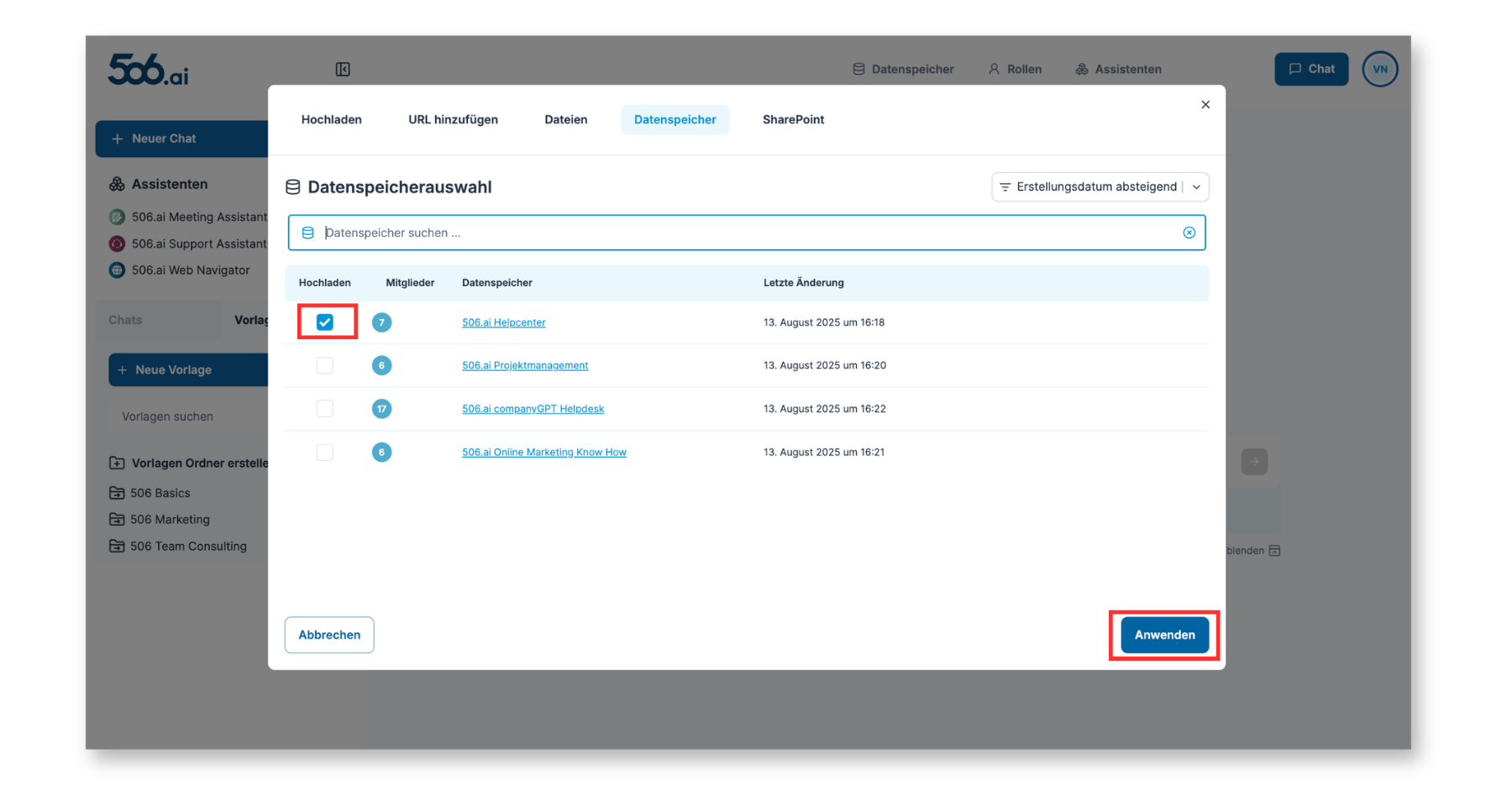This screenshot has width=1512, height=806.
Task: Switch to the Dateien tab
Action: click(566, 119)
